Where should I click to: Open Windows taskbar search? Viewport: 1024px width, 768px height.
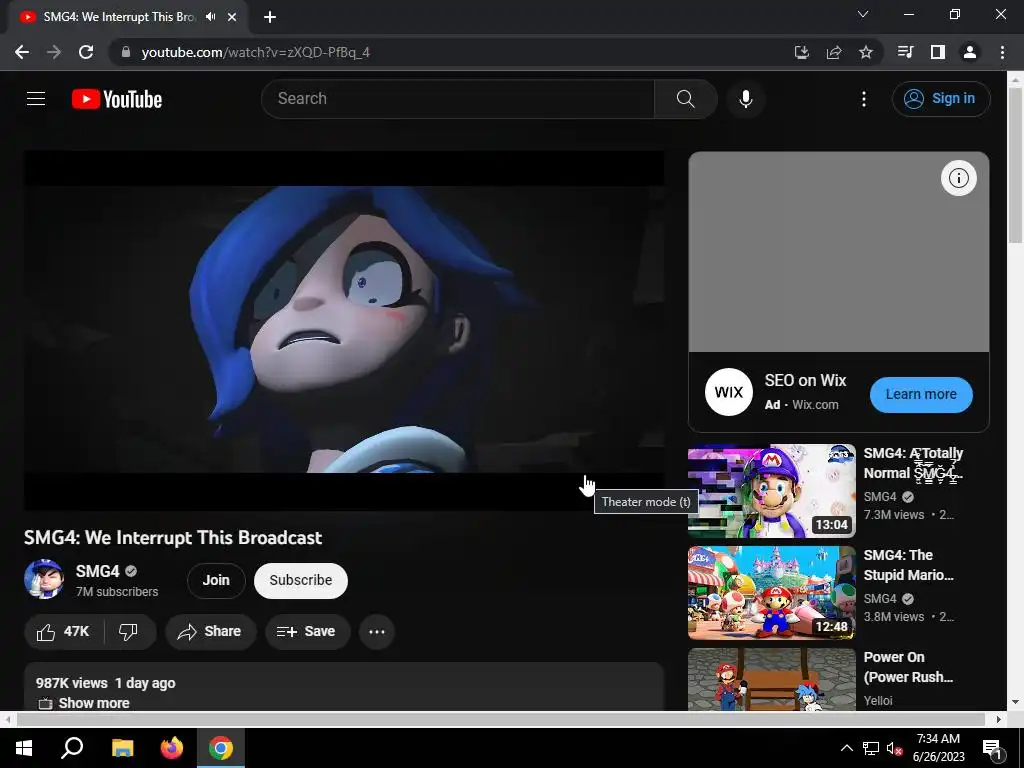72,748
